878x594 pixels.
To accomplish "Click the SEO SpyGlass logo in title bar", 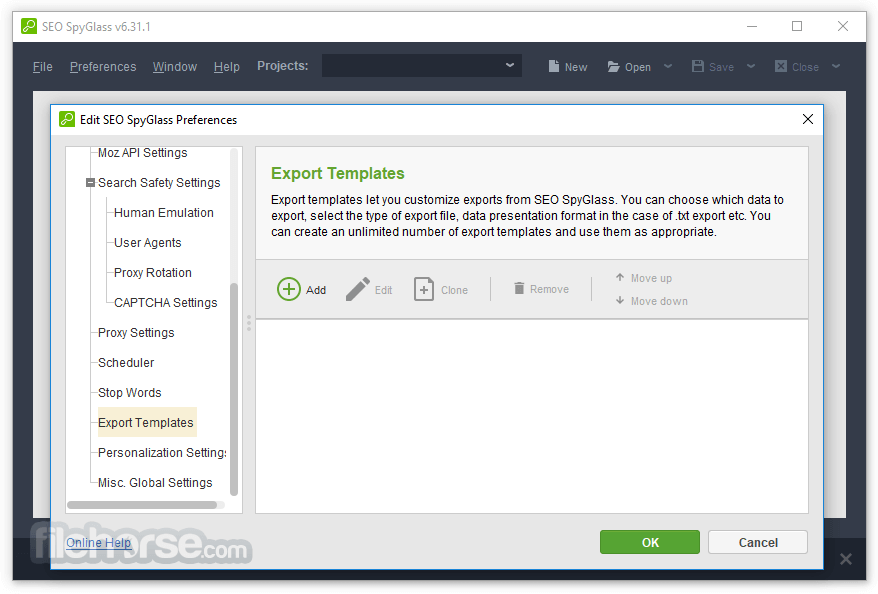I will (x=29, y=26).
